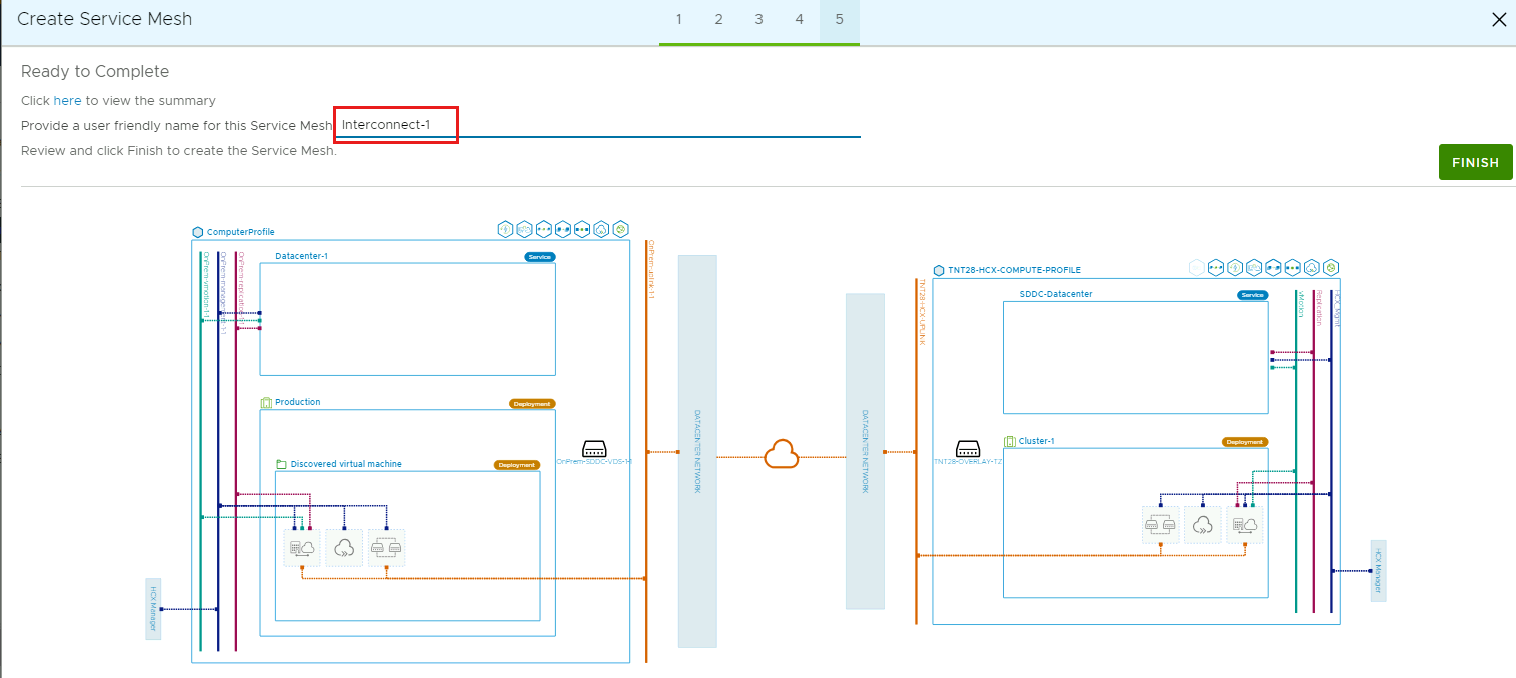The width and height of the screenshot is (1516, 678).
Task: Click the ComputerProfile hexagon icon
Action: (197, 232)
